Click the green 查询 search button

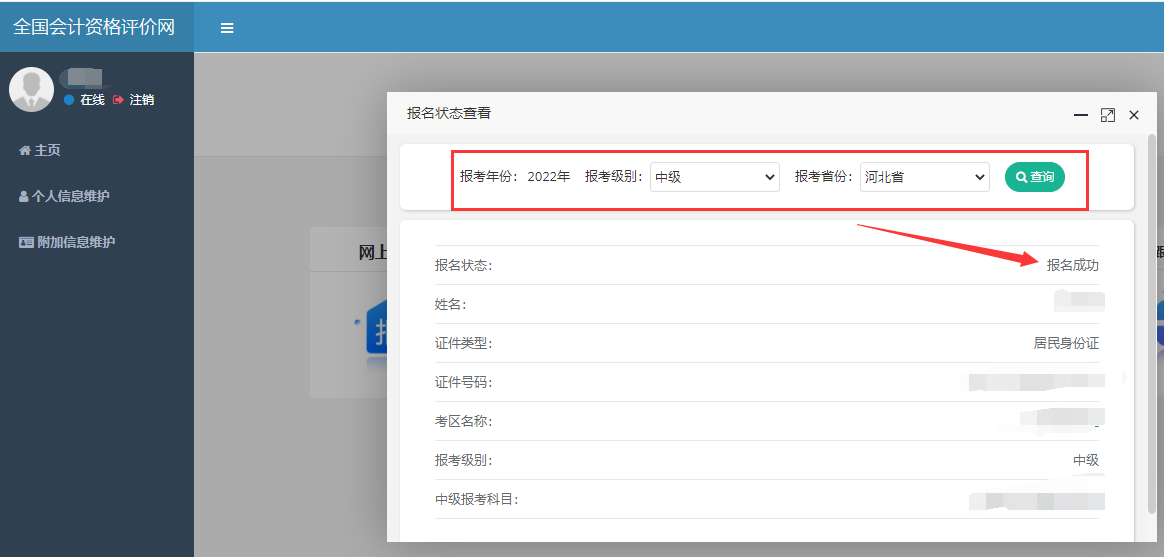(x=1035, y=177)
